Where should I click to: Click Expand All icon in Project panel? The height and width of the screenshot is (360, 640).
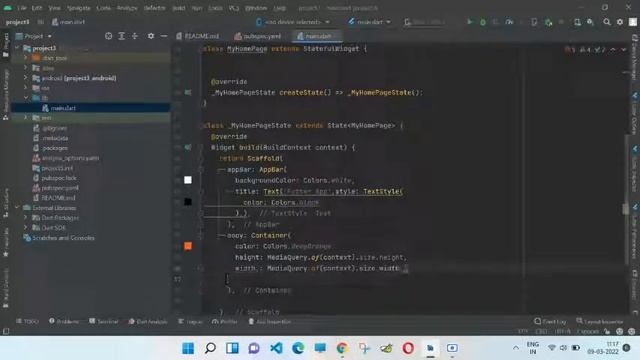coord(121,36)
